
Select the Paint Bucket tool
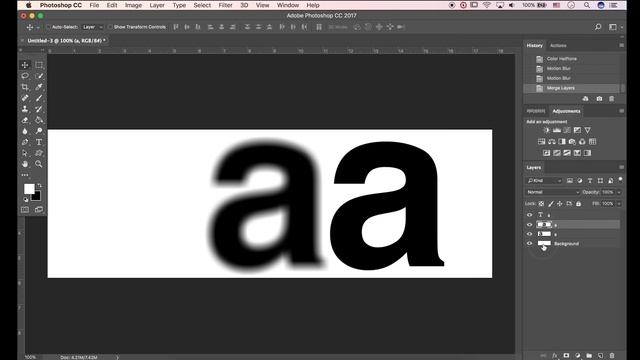[x=39, y=120]
